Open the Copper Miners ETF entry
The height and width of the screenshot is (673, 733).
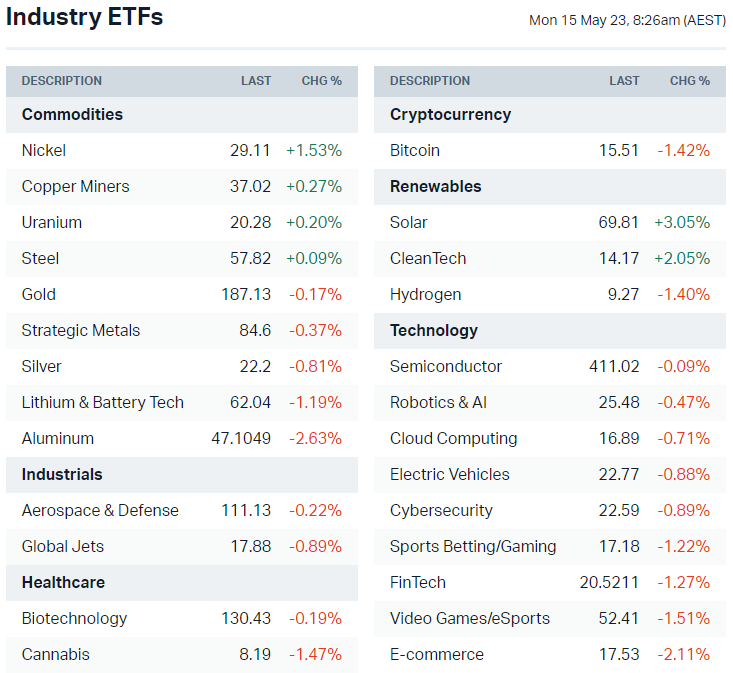coord(75,186)
